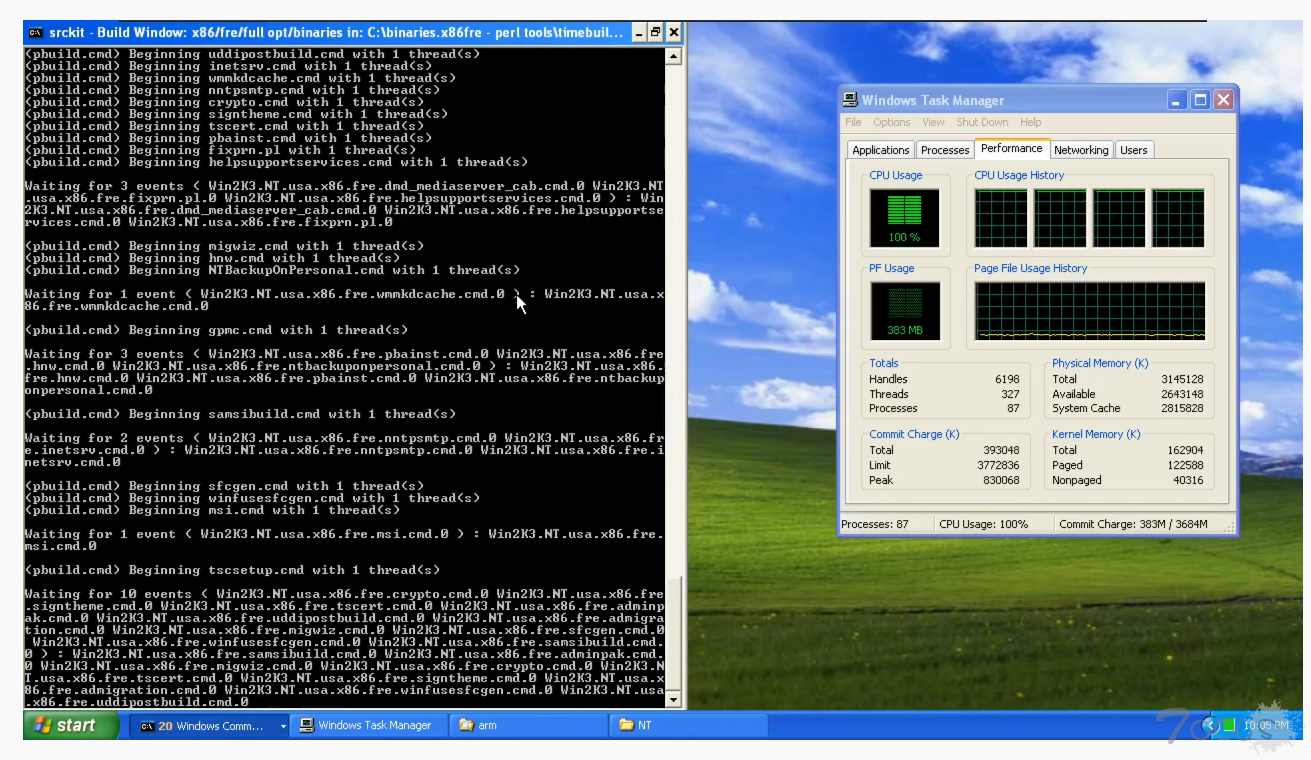This screenshot has width=1311, height=760.
Task: Open the Shut Down menu in Task Manager
Action: pos(981,122)
